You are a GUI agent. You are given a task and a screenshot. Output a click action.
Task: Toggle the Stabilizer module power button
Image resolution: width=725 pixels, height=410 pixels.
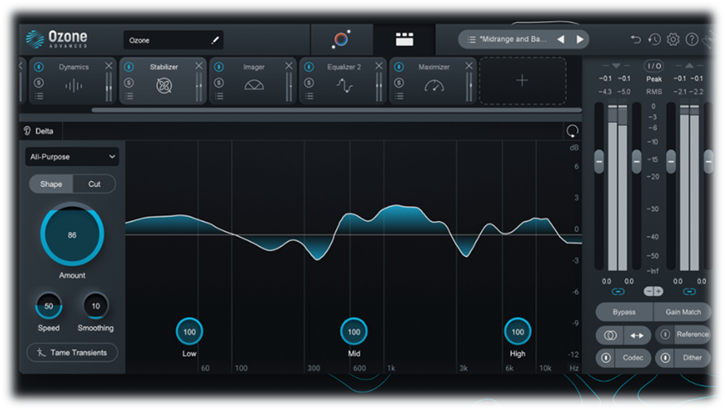[129, 67]
